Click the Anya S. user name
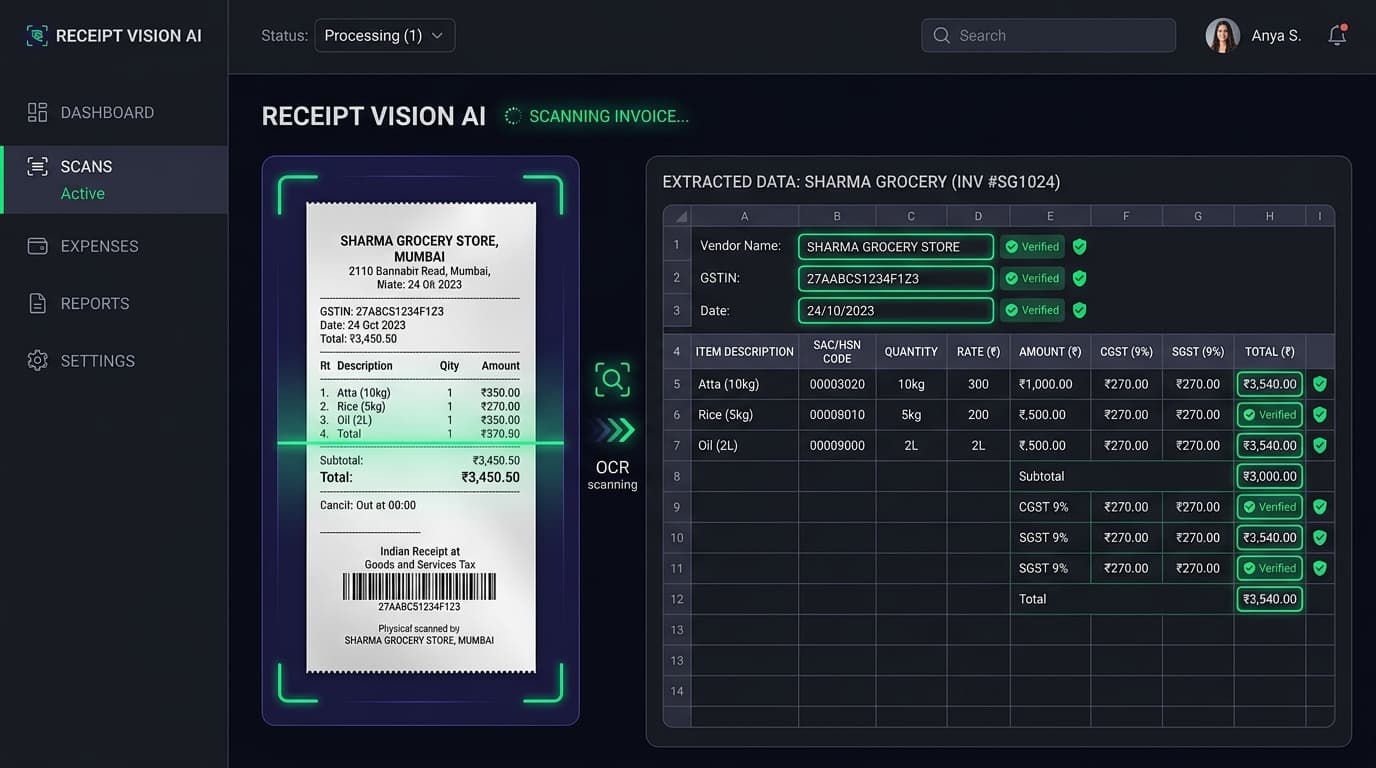The image size is (1376, 768). point(1276,36)
